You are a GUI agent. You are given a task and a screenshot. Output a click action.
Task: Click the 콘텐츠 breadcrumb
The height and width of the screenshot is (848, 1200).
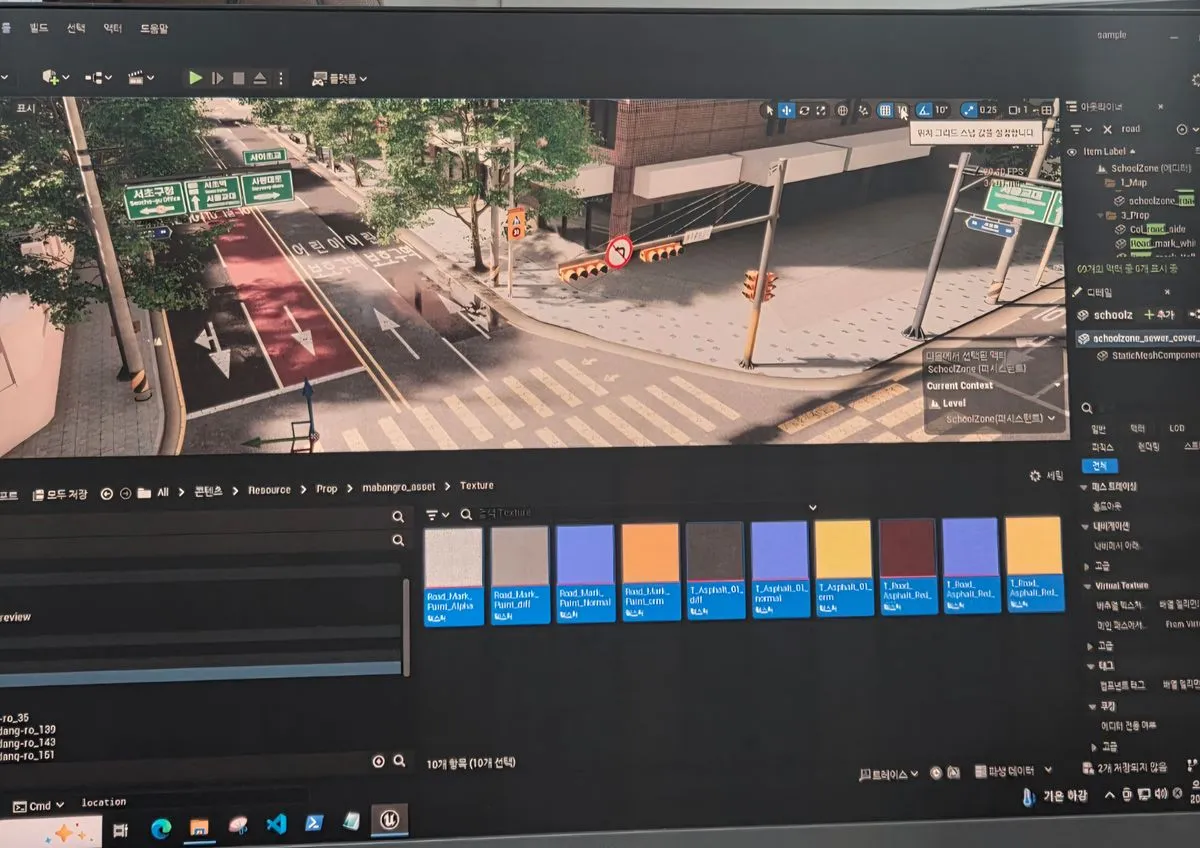(209, 492)
